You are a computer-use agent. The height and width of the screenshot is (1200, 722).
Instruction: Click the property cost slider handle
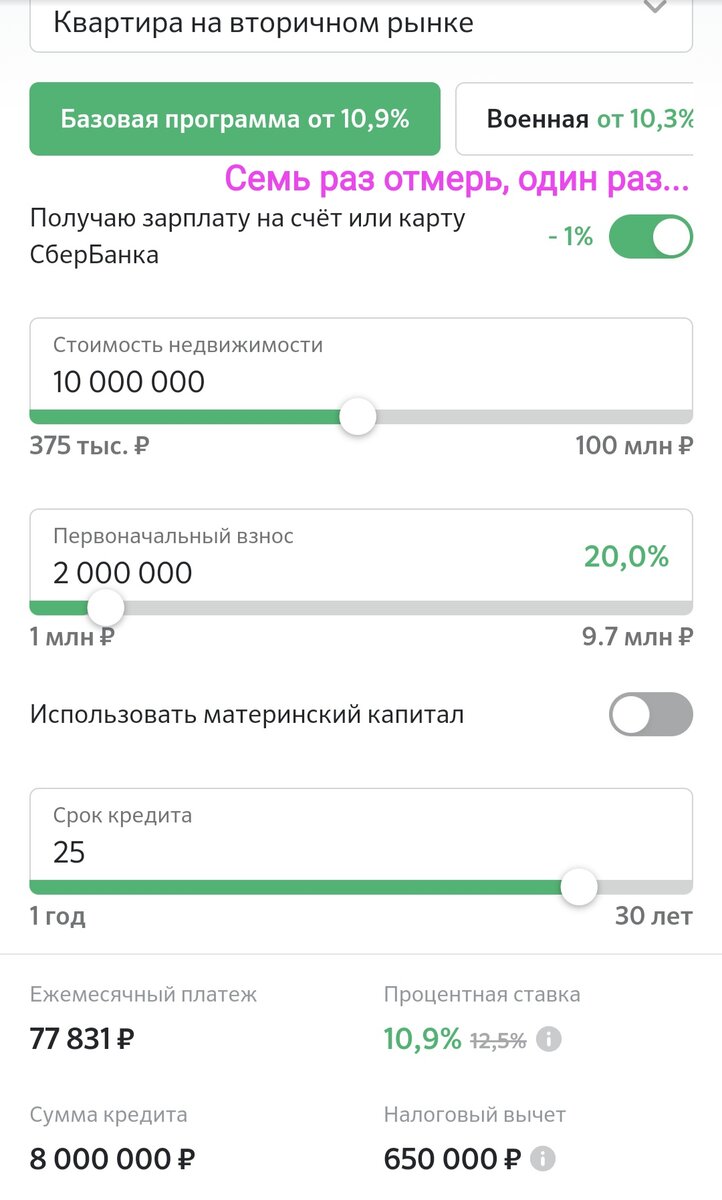(358, 416)
